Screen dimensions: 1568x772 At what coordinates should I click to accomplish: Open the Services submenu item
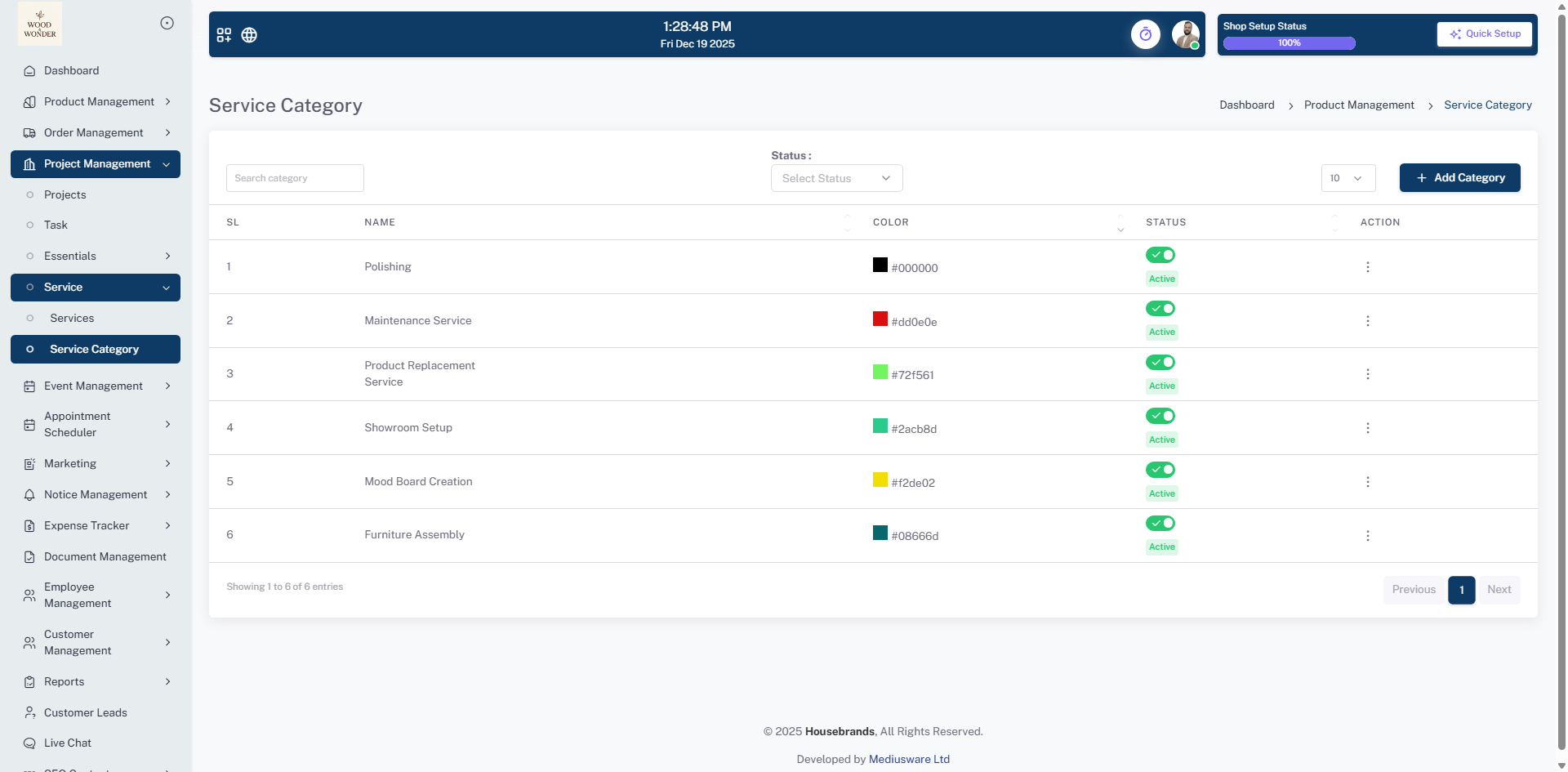(x=72, y=318)
